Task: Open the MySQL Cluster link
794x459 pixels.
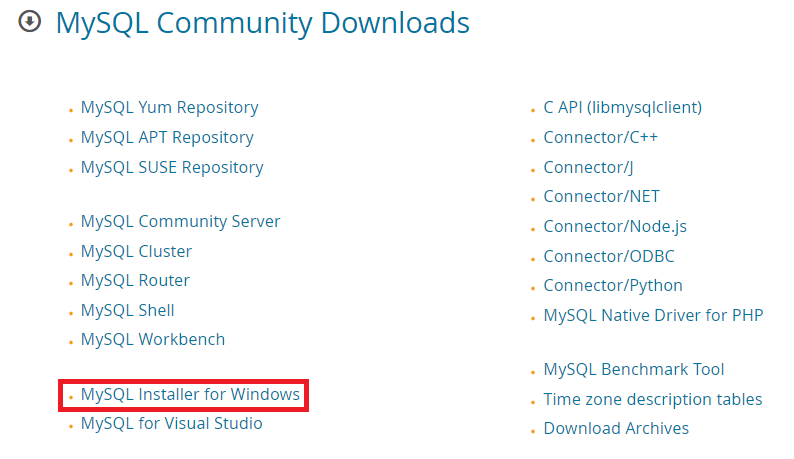Action: click(x=136, y=251)
